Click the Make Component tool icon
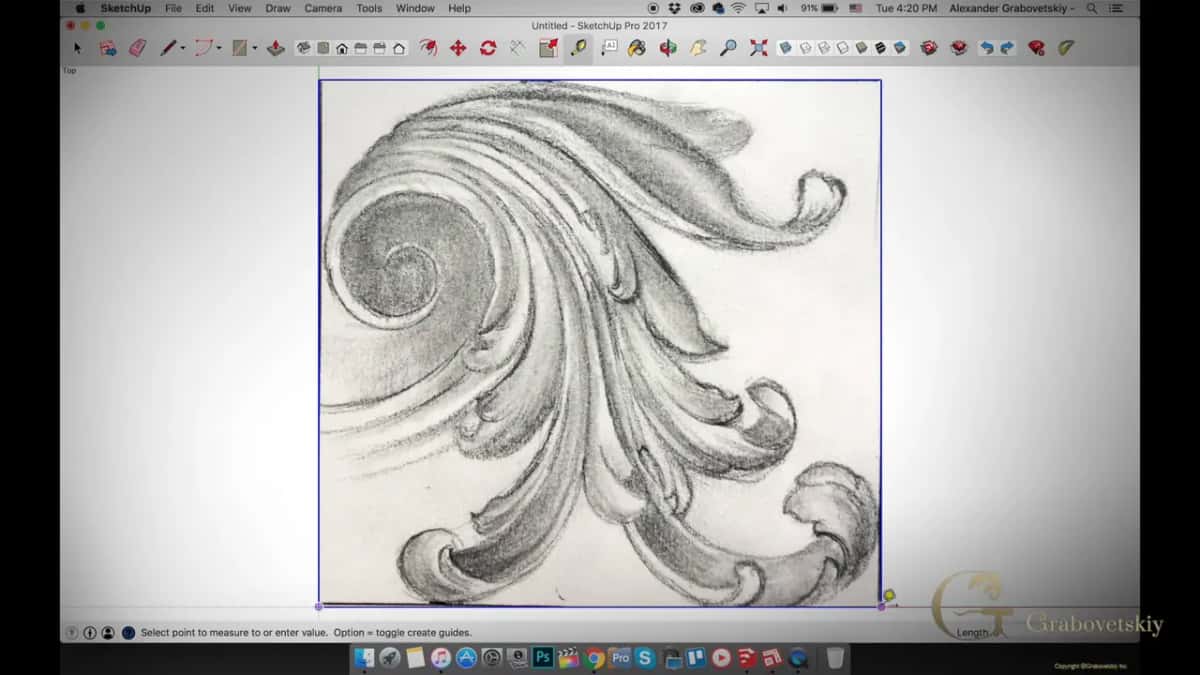 pos(108,48)
